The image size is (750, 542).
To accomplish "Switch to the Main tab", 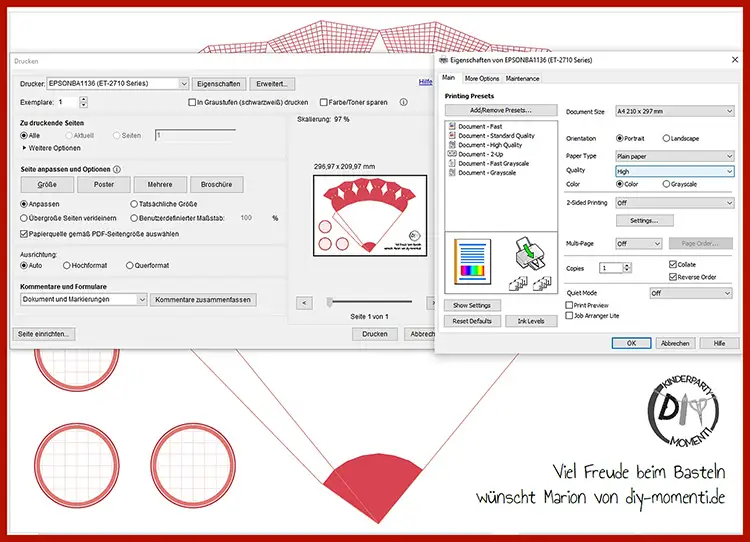I will click(x=448, y=77).
